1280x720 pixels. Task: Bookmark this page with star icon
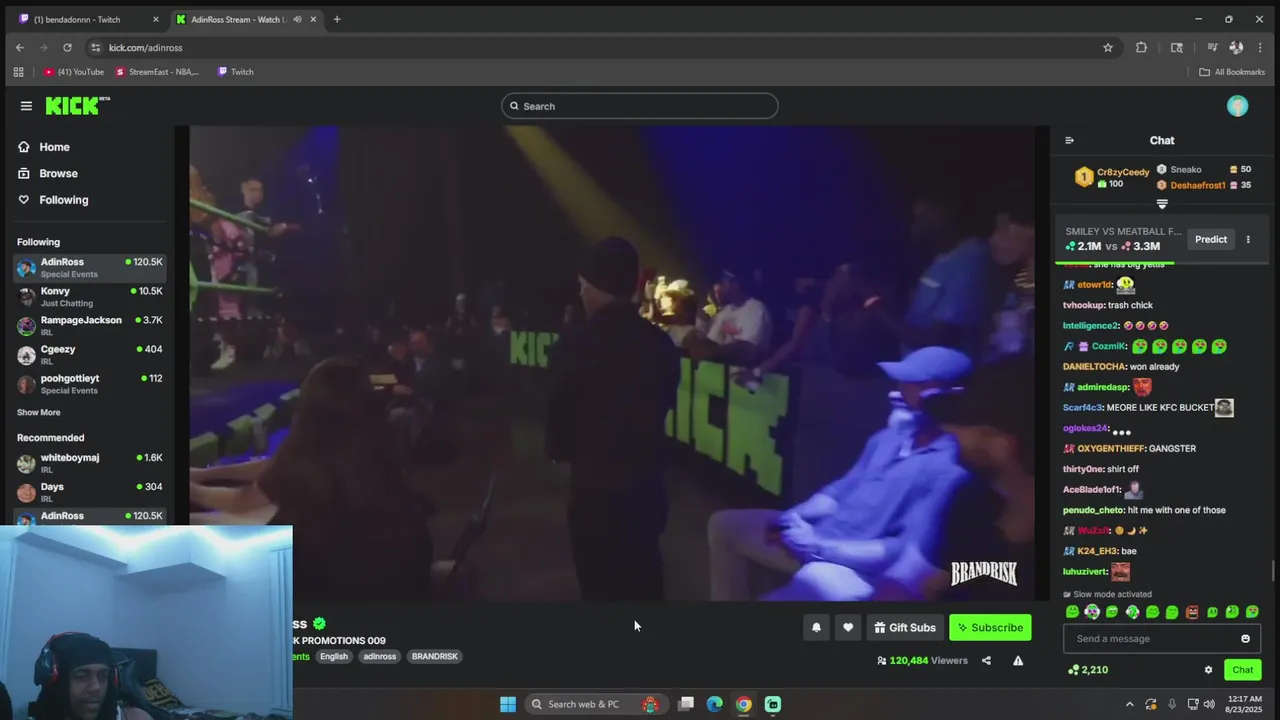pyautogui.click(x=1108, y=48)
